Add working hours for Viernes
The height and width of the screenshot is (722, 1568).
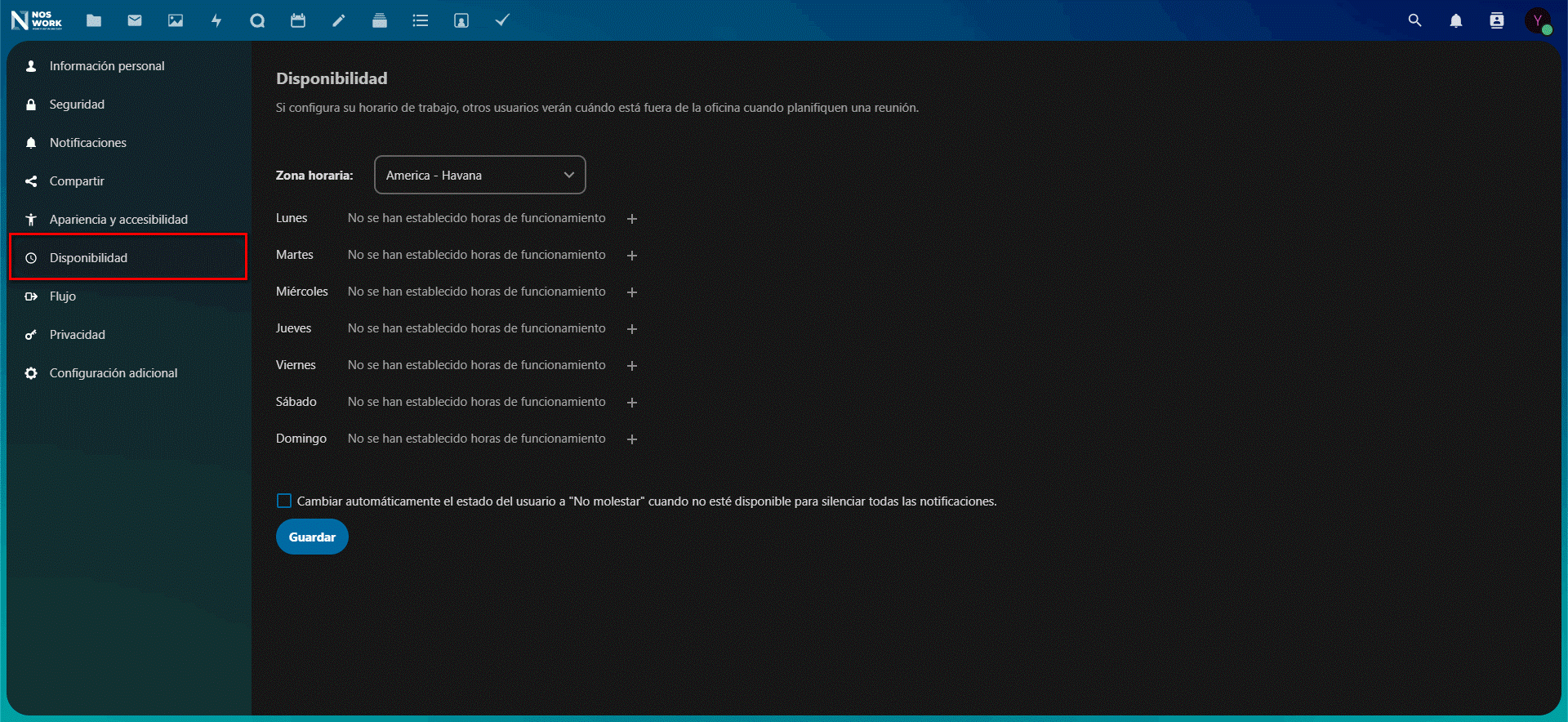pyautogui.click(x=632, y=366)
